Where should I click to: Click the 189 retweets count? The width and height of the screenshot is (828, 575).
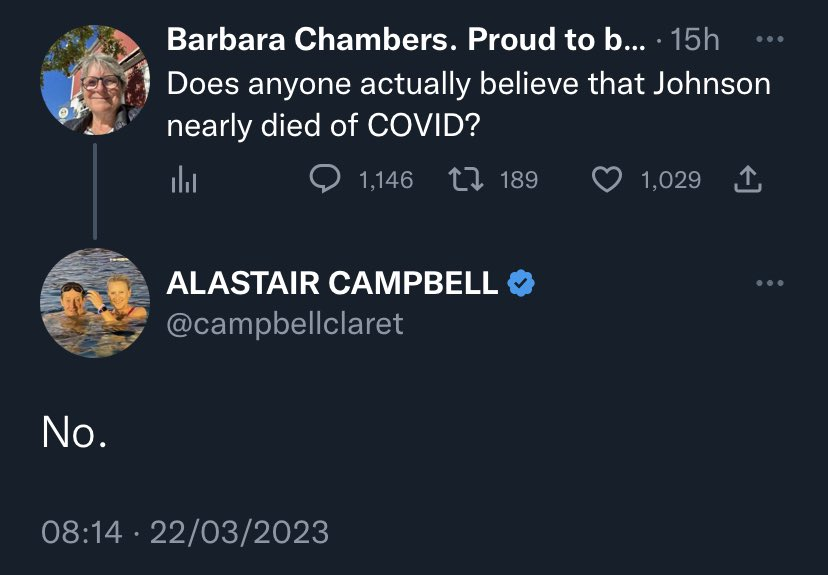tap(518, 180)
